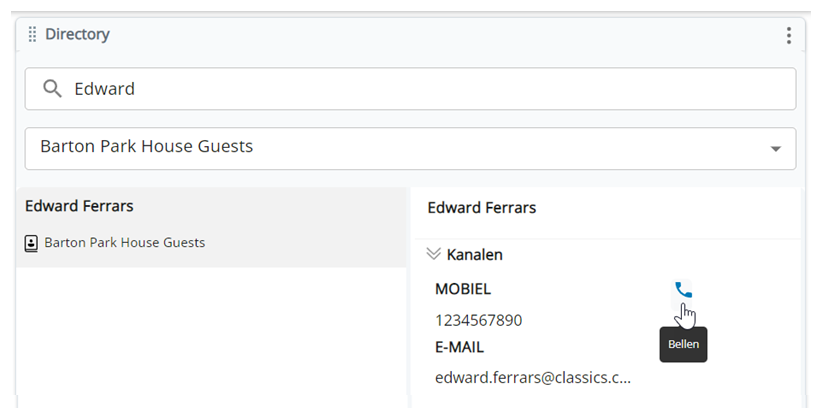Screen dimensions: 823x414
Task: Click the blue phone call icon
Action: [683, 290]
